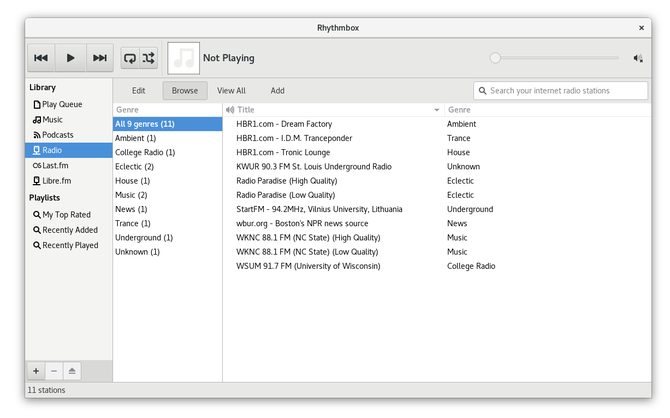Filter by 'News (1)' genre

coord(168,209)
